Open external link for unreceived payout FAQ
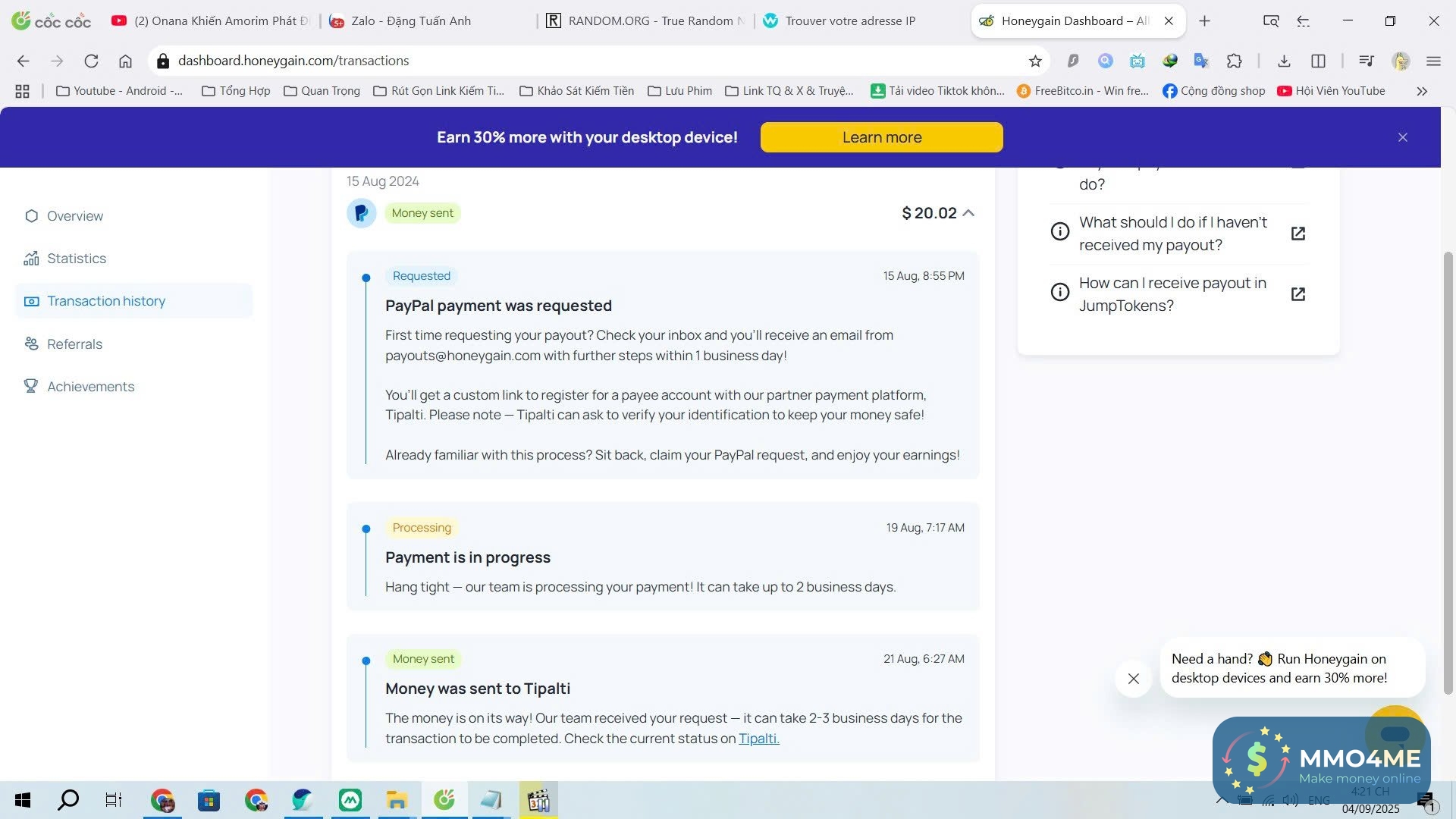 coord(1298,234)
